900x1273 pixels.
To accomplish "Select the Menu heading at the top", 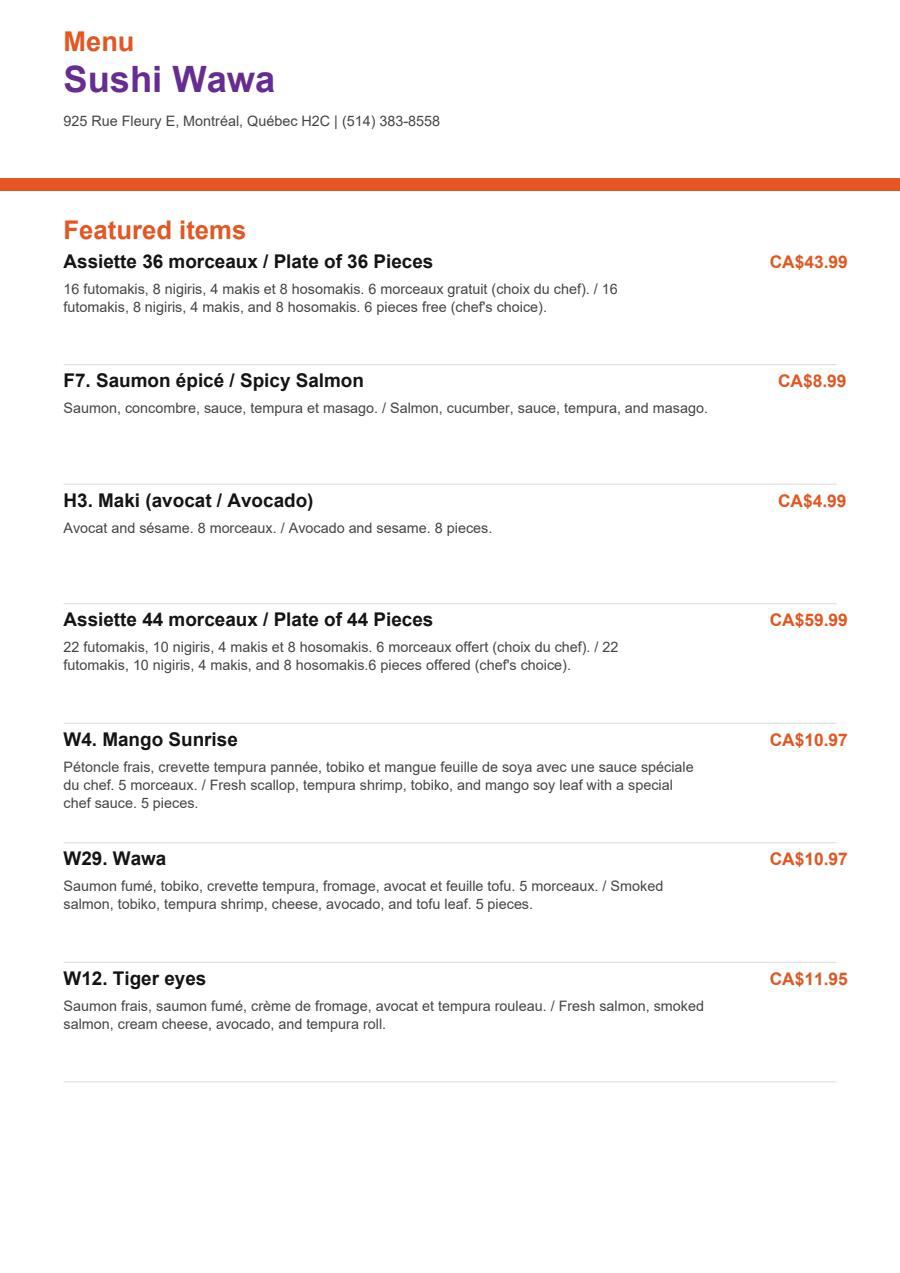I will pos(99,42).
